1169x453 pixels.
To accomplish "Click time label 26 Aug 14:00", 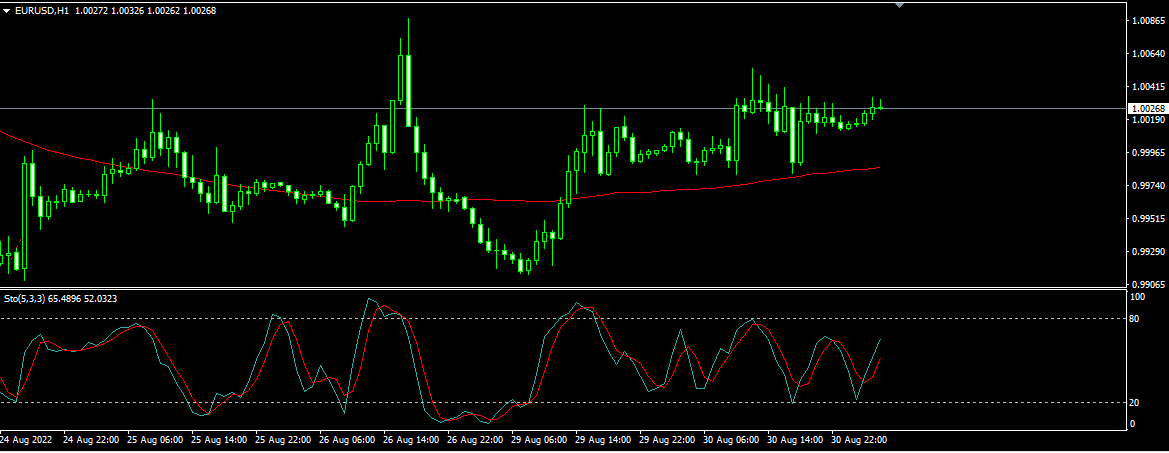I will pyautogui.click(x=412, y=440).
